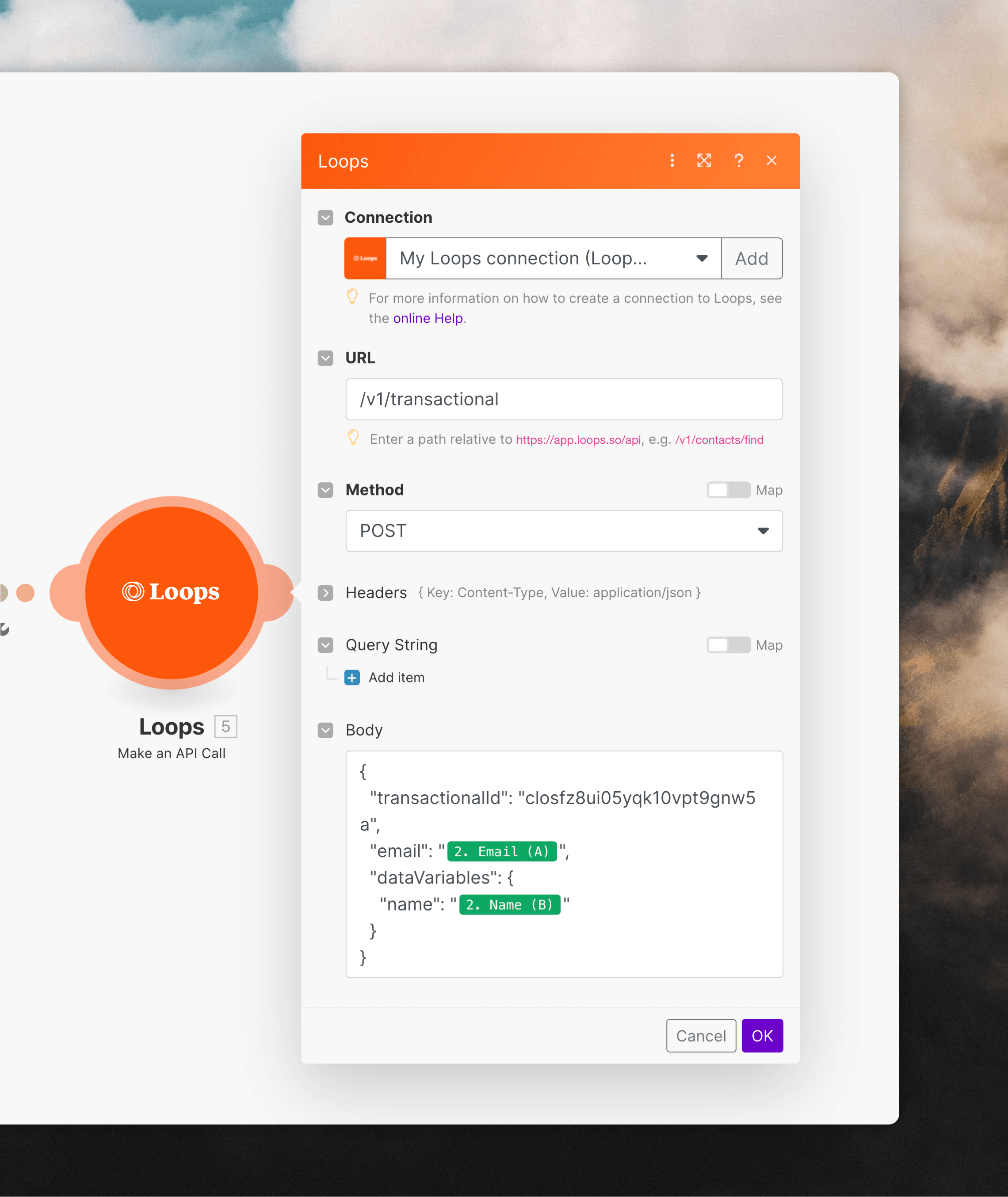Click the /v1/contacts/find example path
The image size is (1008, 1197).
719,439
